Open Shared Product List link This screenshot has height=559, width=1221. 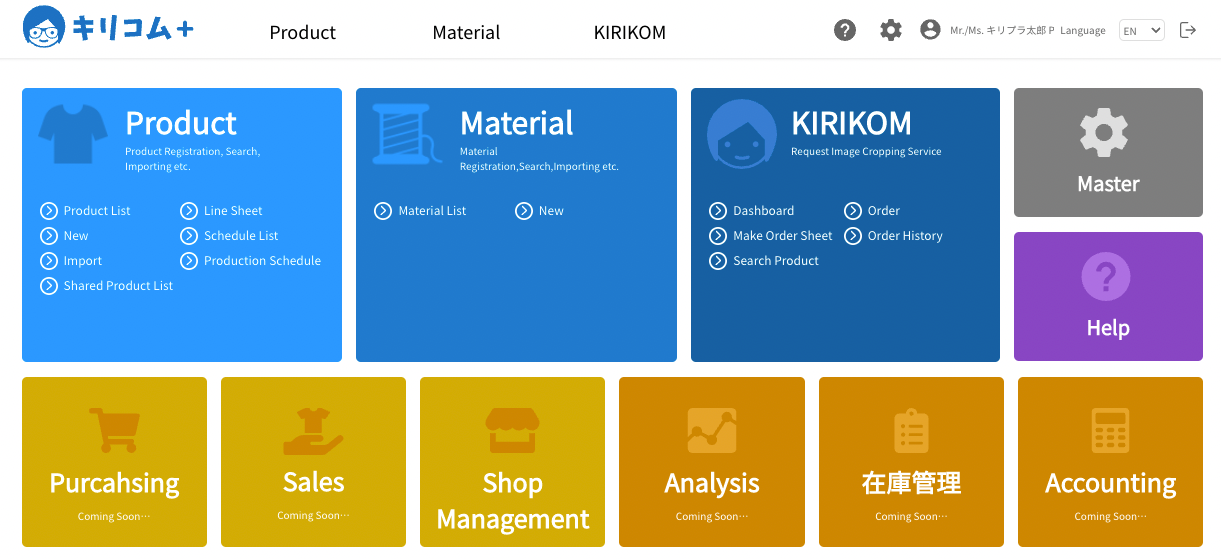tap(118, 286)
